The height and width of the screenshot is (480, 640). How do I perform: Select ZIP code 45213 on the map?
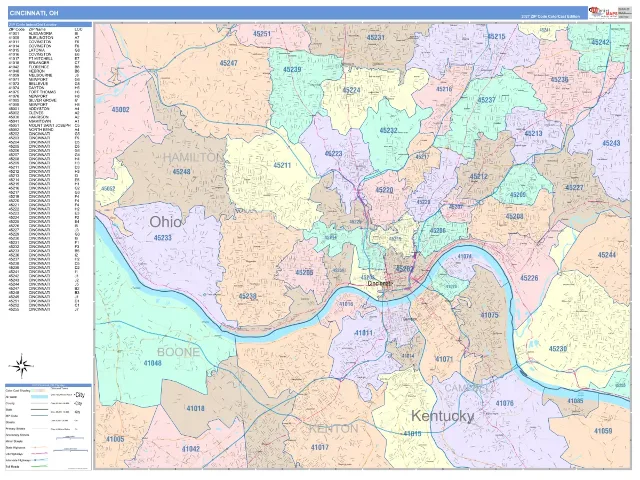pos(533,133)
